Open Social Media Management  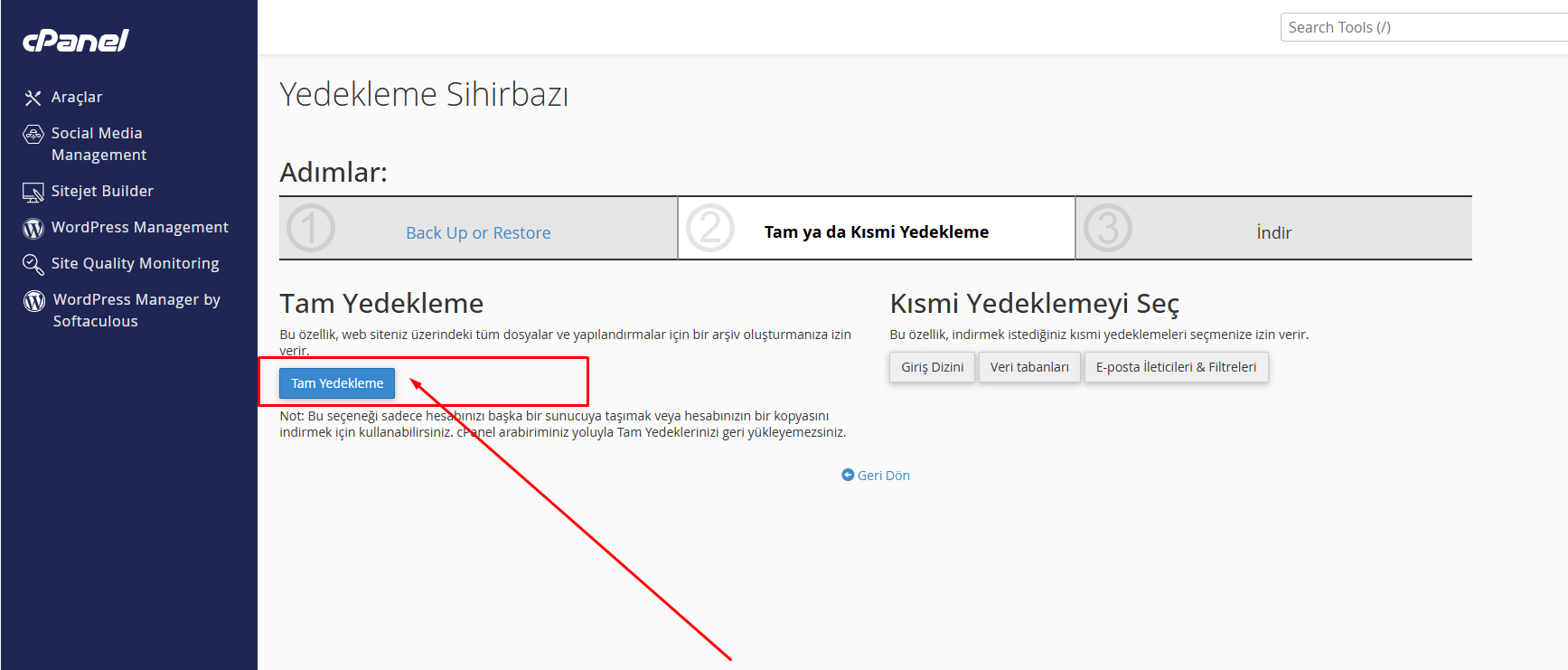coord(99,144)
